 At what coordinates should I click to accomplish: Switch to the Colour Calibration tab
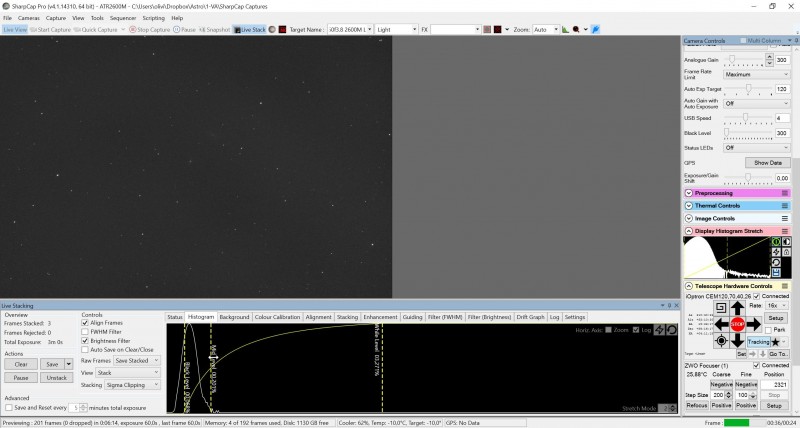click(x=277, y=317)
